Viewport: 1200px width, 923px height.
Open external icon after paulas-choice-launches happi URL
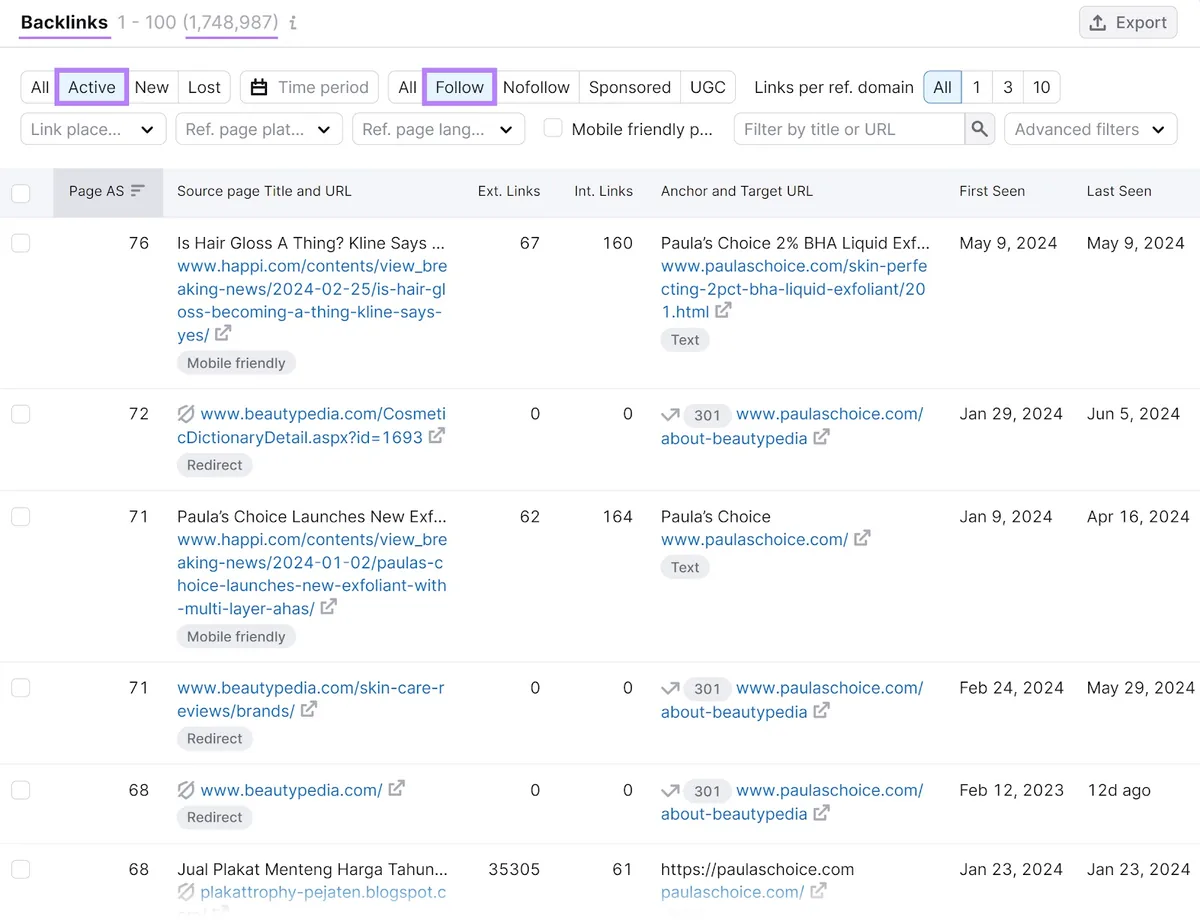pos(329,607)
